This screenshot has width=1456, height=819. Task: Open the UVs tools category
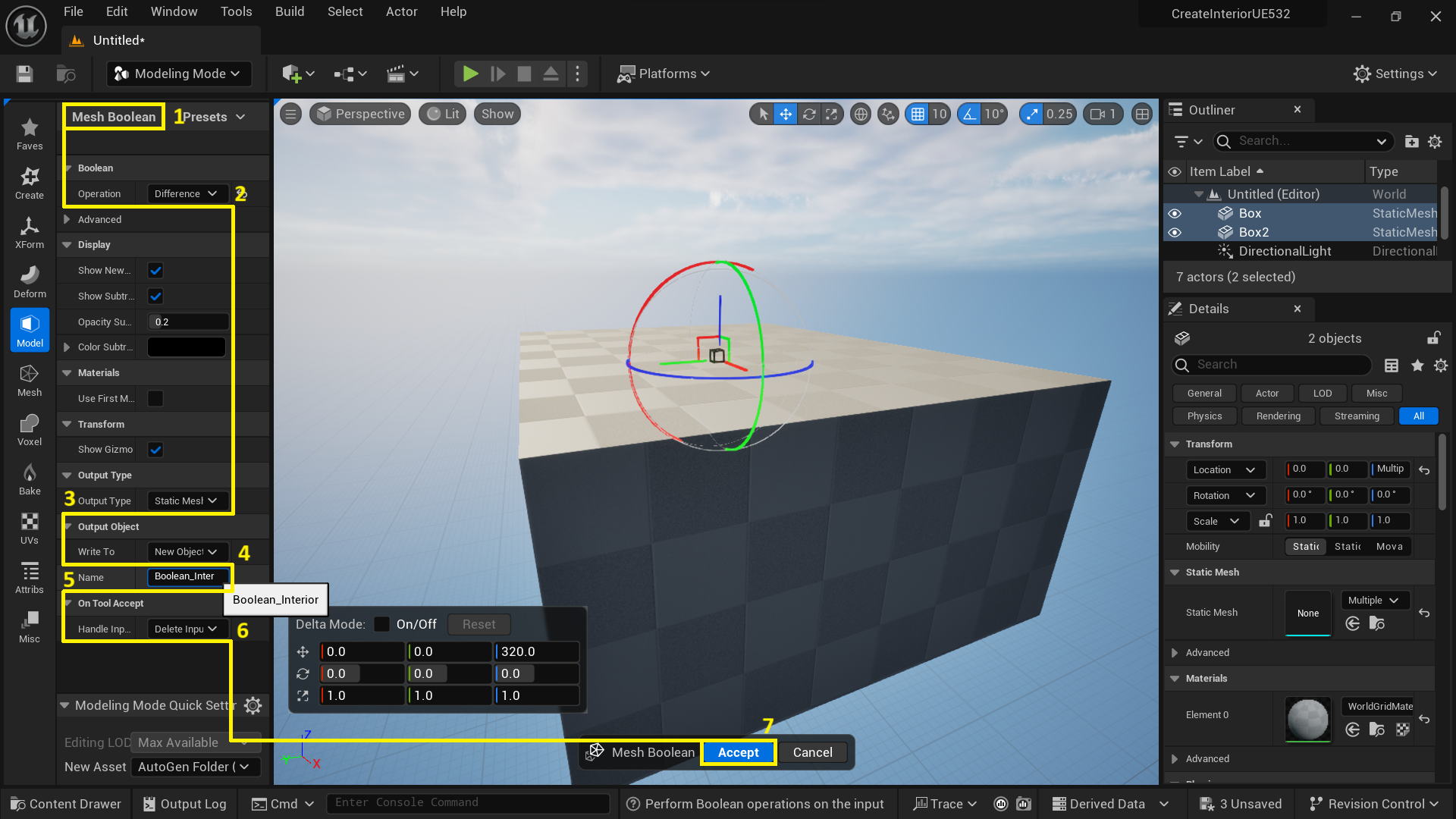[x=29, y=527]
